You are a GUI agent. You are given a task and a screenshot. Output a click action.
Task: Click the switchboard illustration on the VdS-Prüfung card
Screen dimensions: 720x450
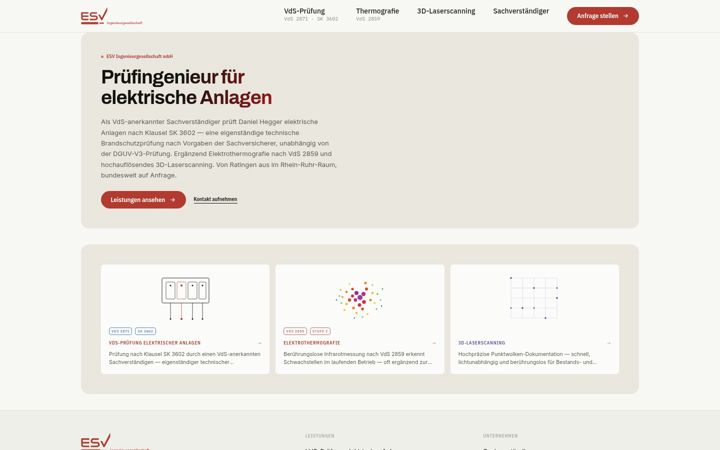click(x=186, y=298)
